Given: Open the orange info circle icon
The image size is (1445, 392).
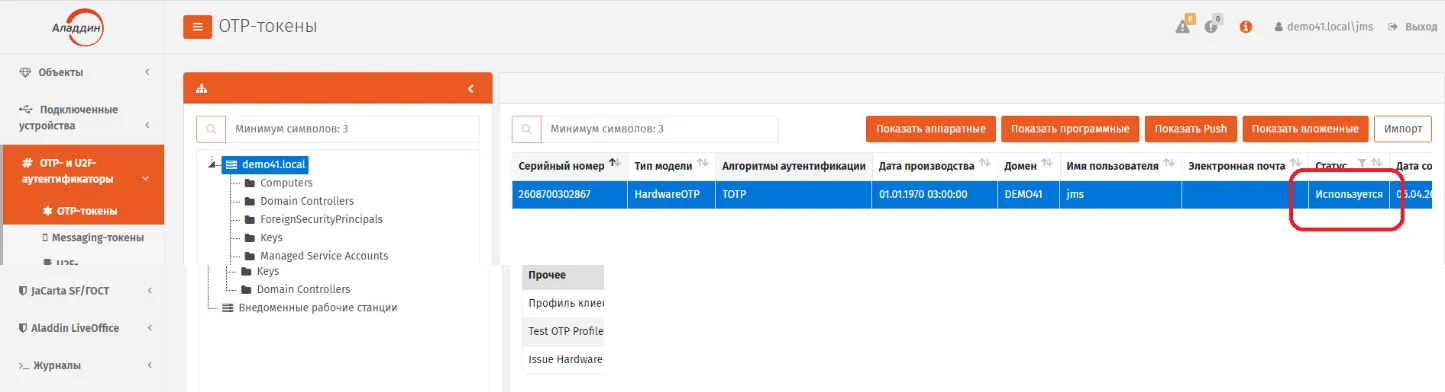Looking at the screenshot, I should (x=1246, y=27).
